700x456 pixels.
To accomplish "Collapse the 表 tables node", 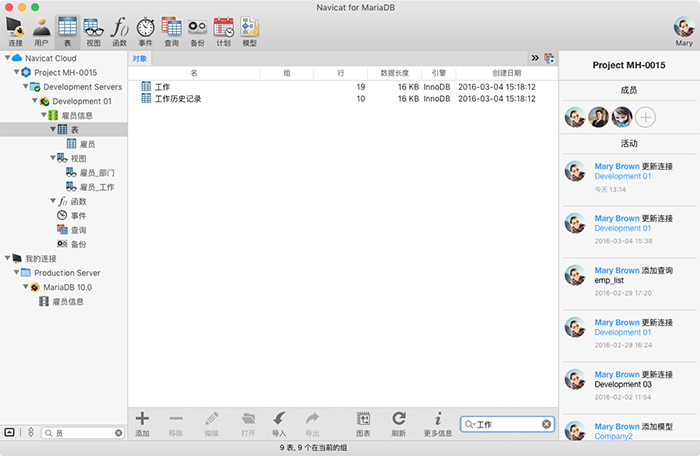I will (53, 129).
